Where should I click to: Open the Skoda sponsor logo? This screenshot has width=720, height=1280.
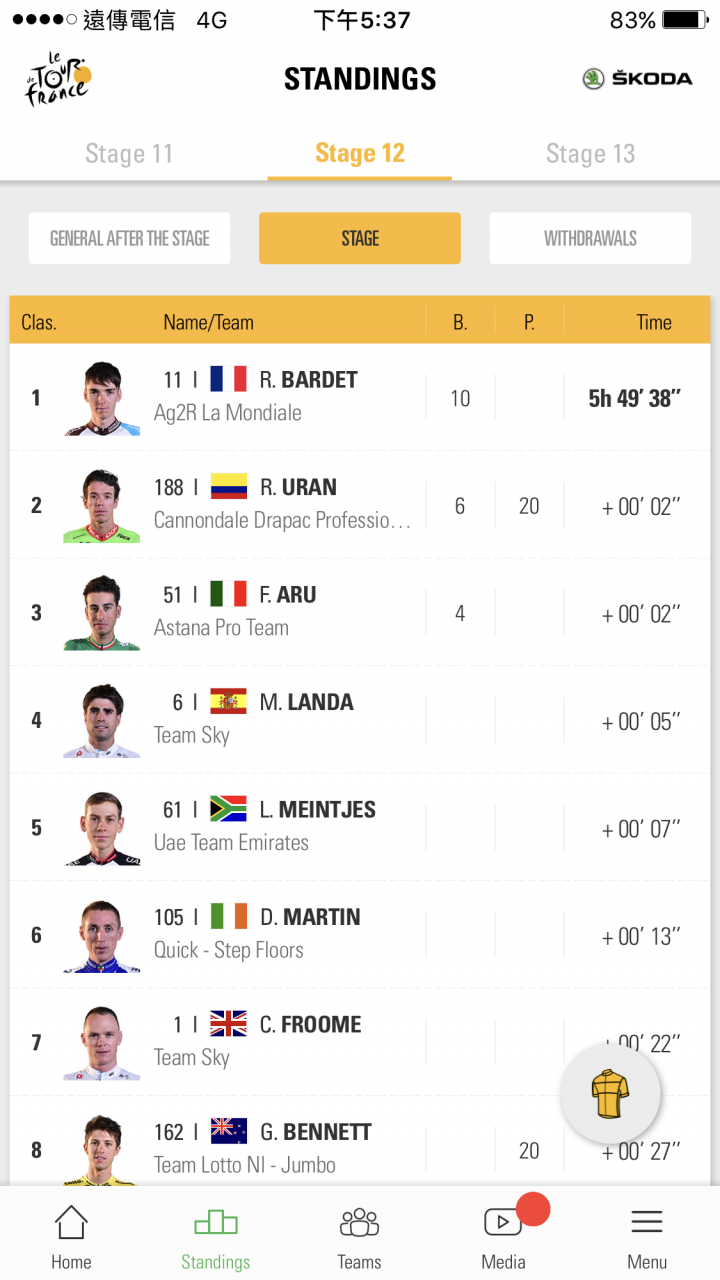click(x=637, y=78)
